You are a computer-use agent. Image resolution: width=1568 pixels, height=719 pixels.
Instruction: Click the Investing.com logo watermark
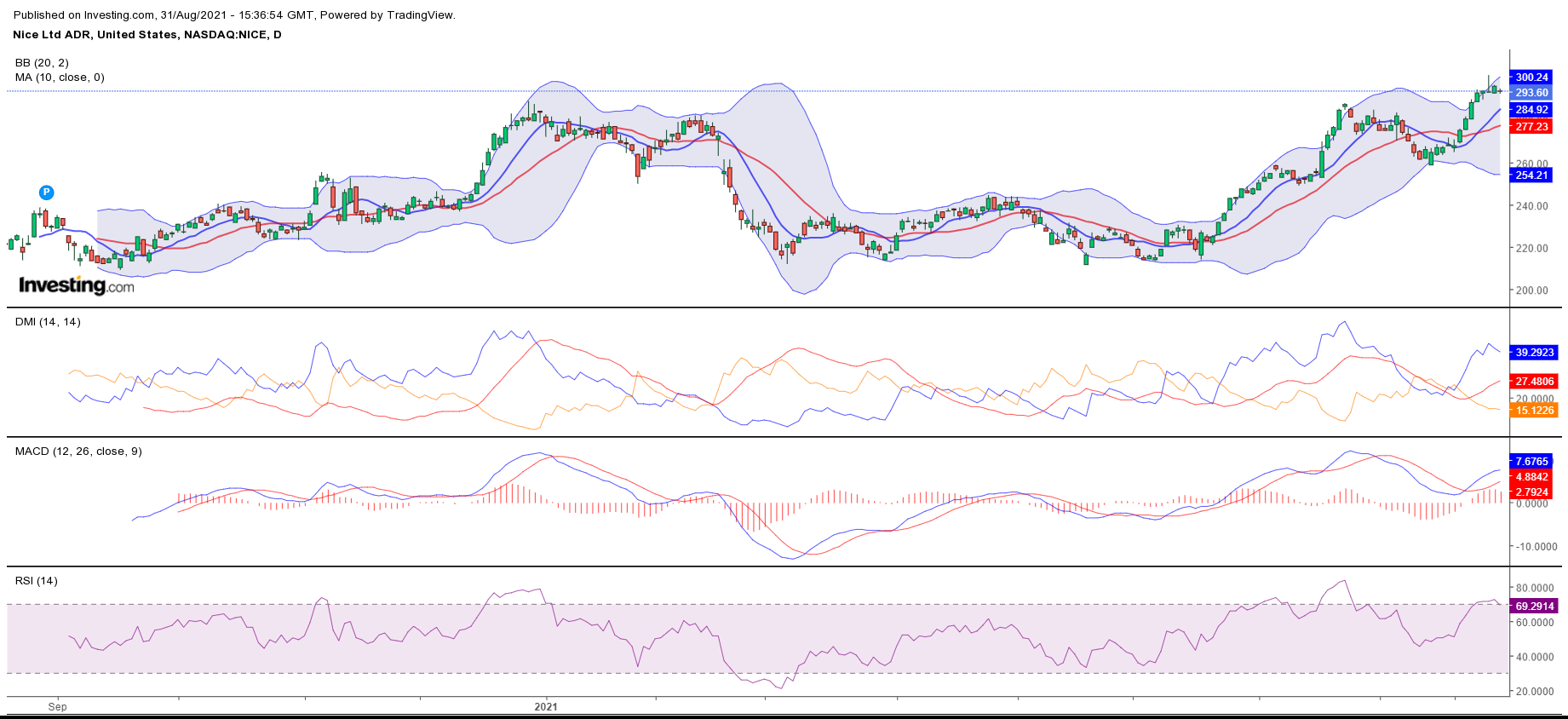[77, 285]
